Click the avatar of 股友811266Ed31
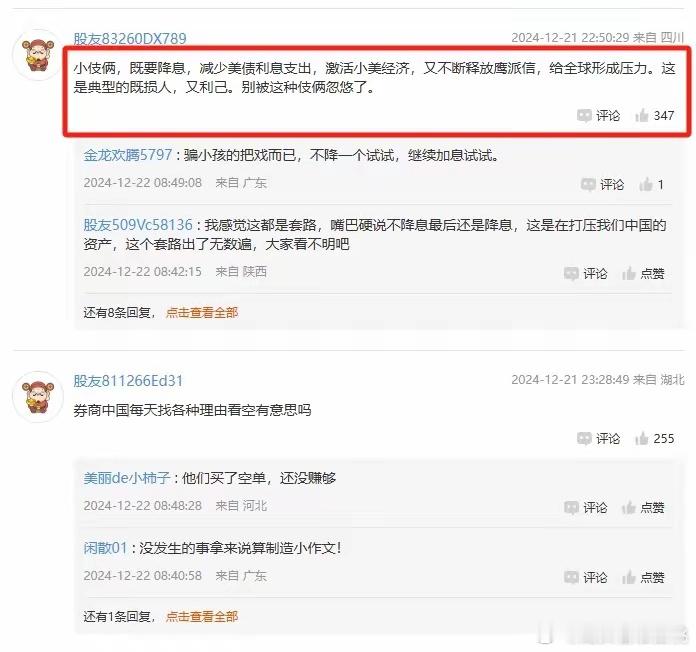The width and height of the screenshot is (696, 652). (x=38, y=397)
